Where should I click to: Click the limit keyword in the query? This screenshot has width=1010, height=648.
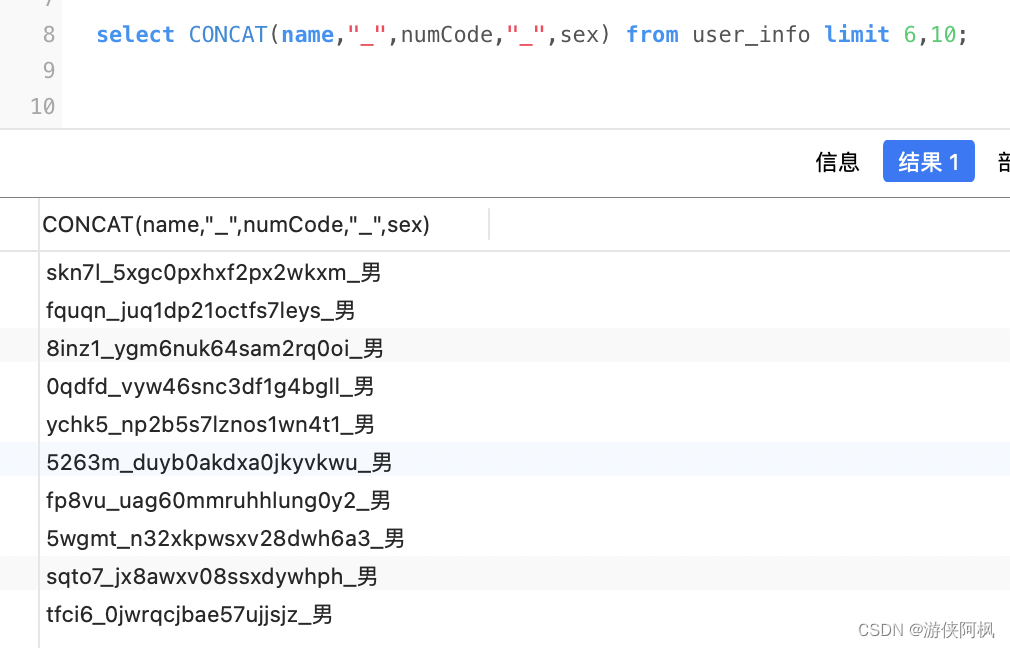pyautogui.click(x=857, y=34)
